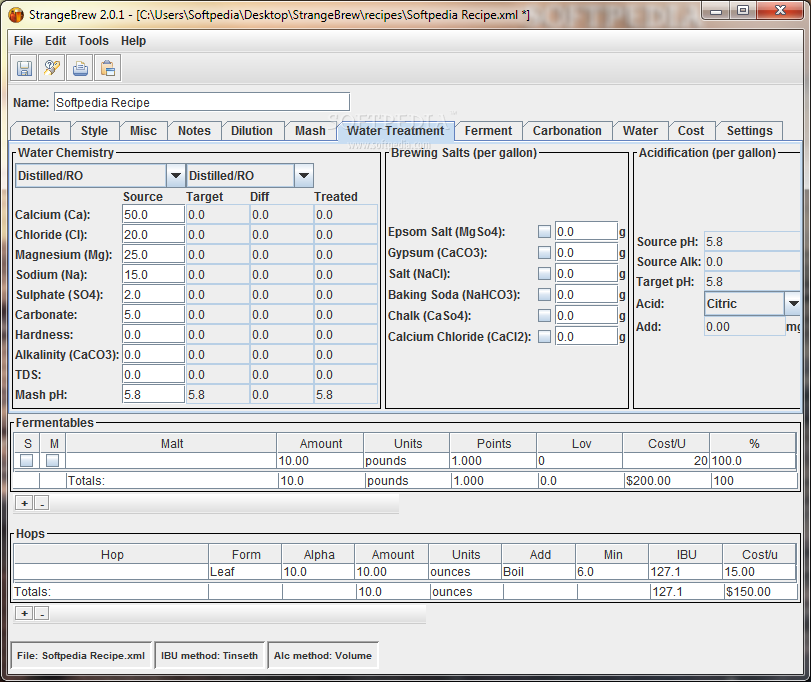
Task: Click the Calcium Chloride amount field
Action: (x=587, y=337)
